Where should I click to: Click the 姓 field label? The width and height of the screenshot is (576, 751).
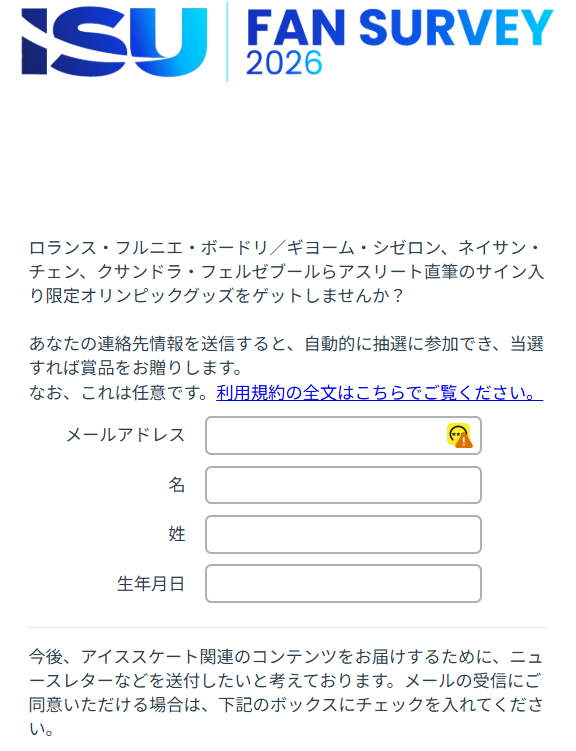(177, 534)
